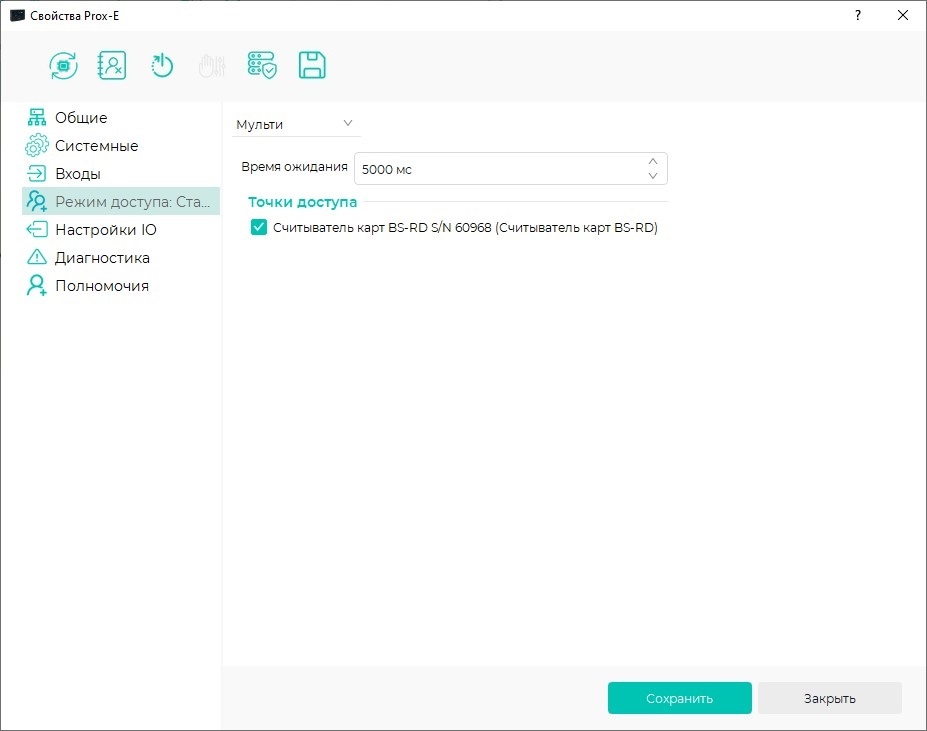Click the Сохранить button

[679, 698]
